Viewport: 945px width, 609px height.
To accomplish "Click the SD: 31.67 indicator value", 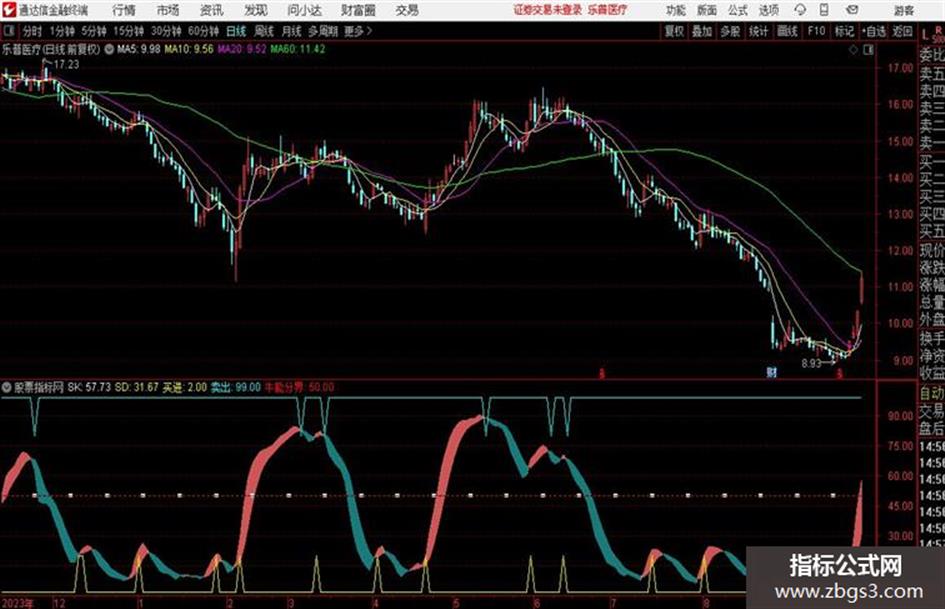I will click(x=137, y=387).
